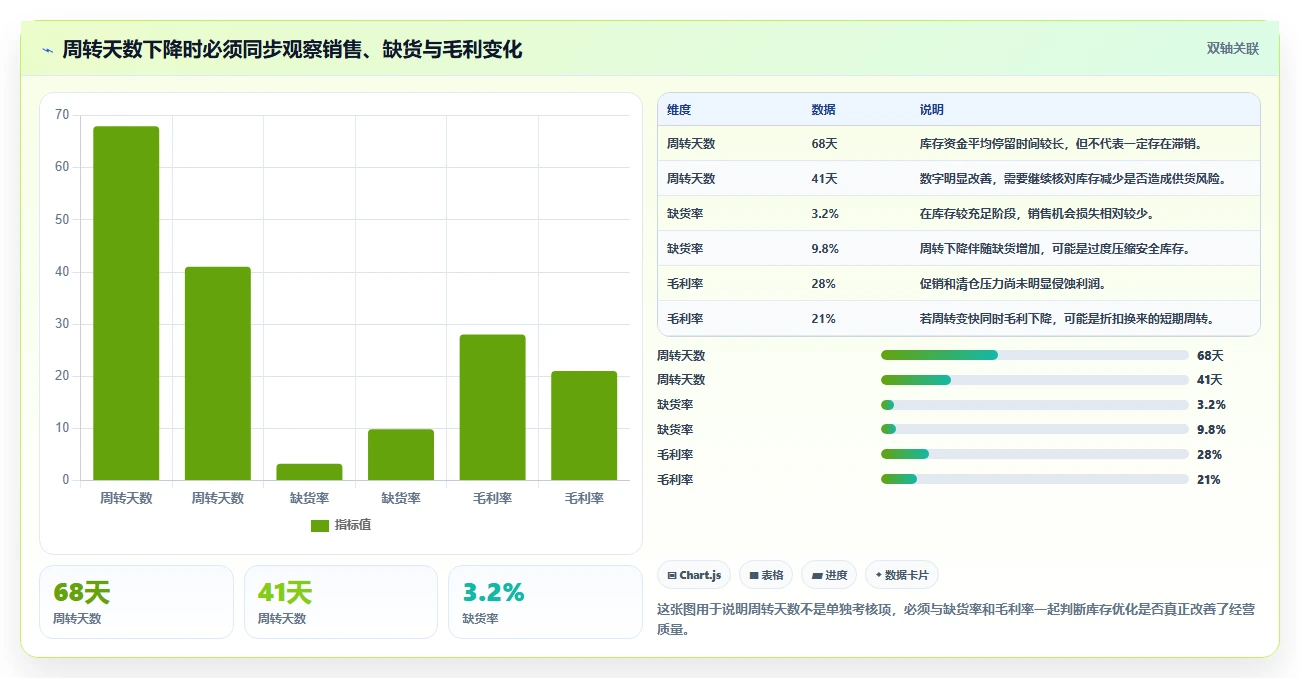The image size is (1300, 678).
Task: Click the 维度 table column header
Action: [679, 110]
